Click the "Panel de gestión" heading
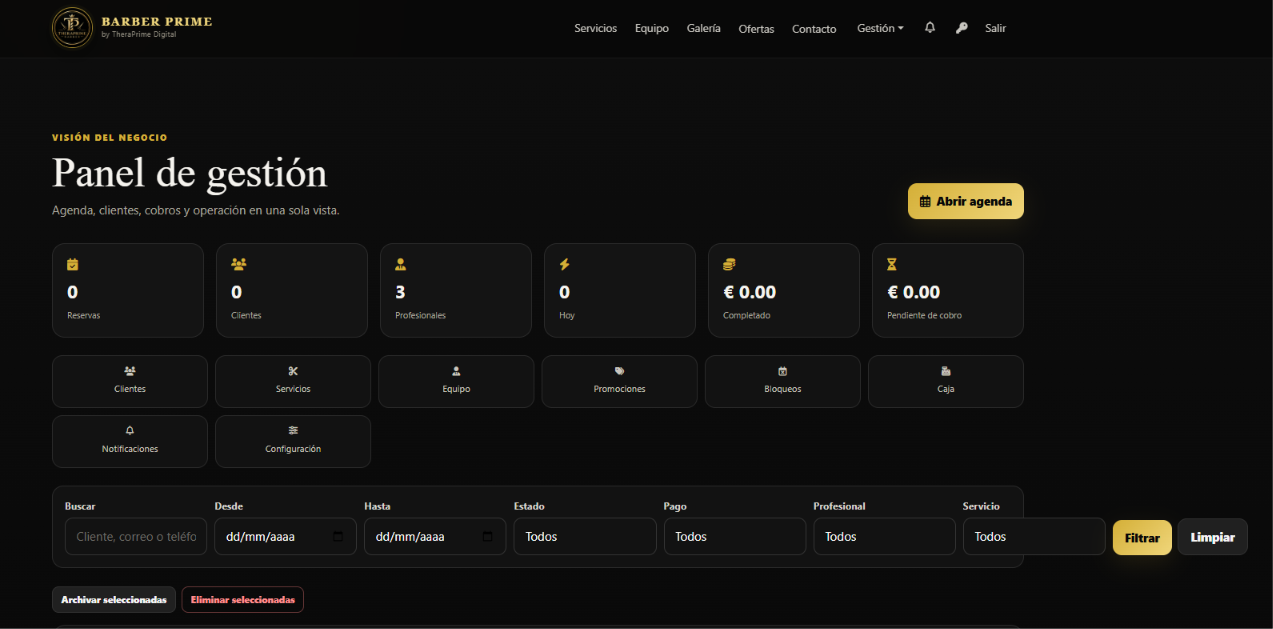The image size is (1273, 629). 190,173
